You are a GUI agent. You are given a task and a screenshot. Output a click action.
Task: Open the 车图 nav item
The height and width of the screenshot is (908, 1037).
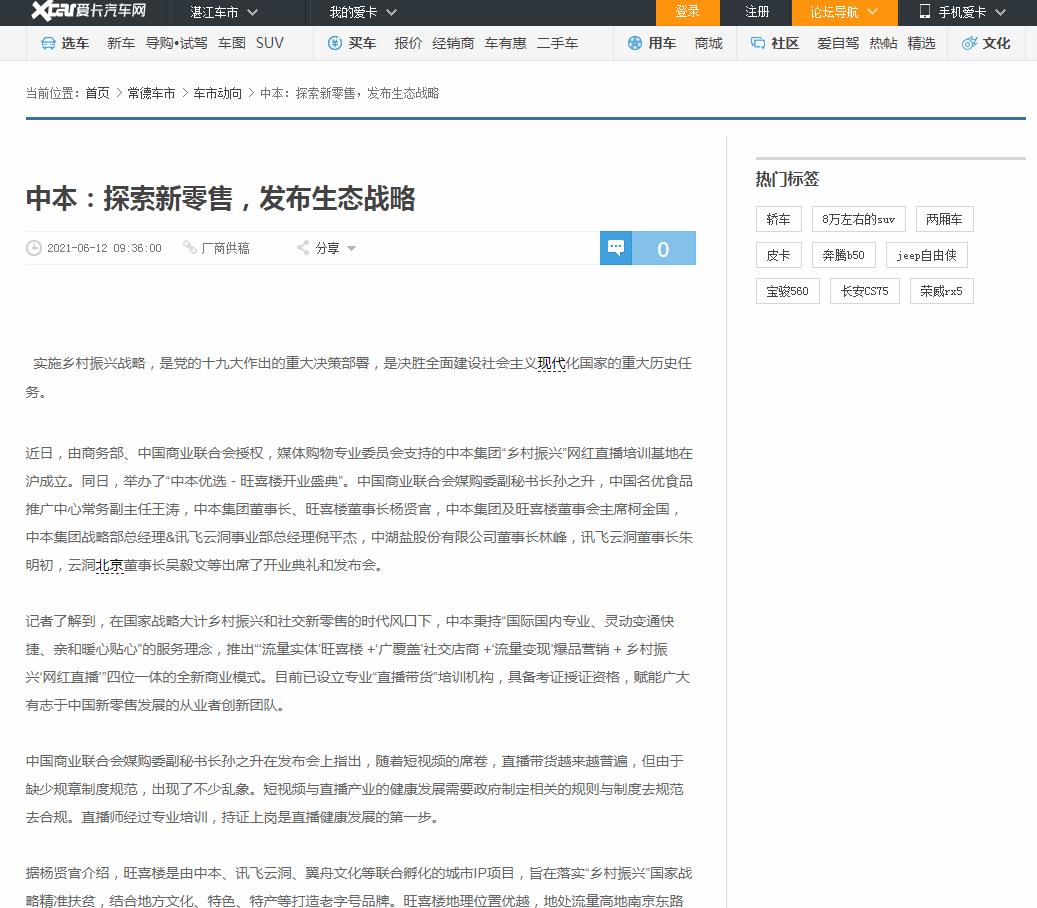(x=231, y=44)
